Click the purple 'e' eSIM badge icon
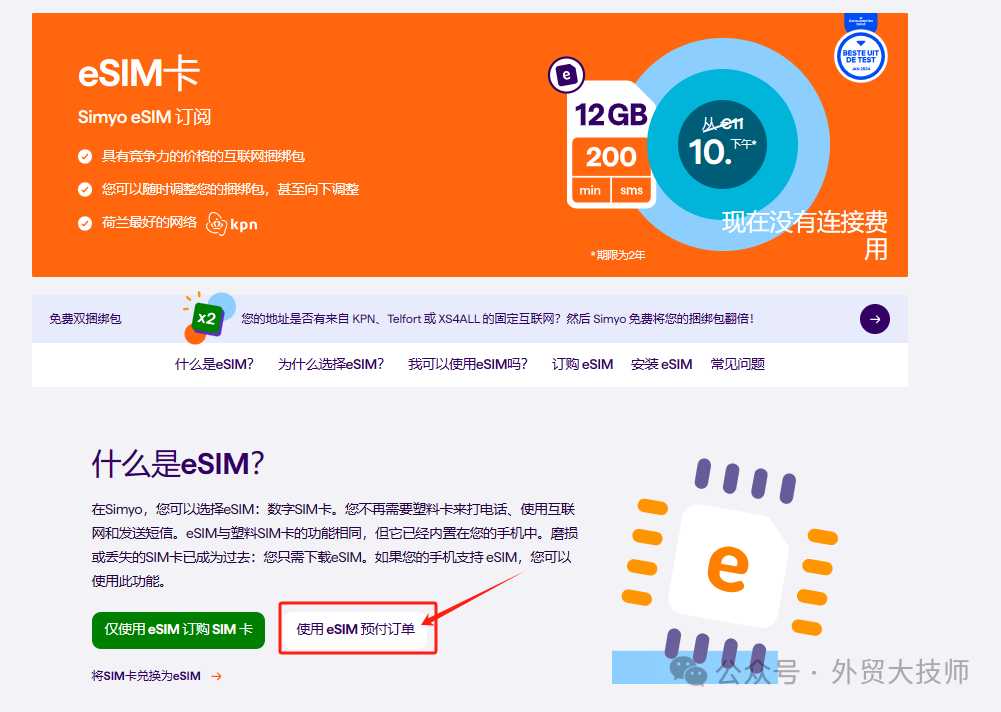 pyautogui.click(x=566, y=75)
